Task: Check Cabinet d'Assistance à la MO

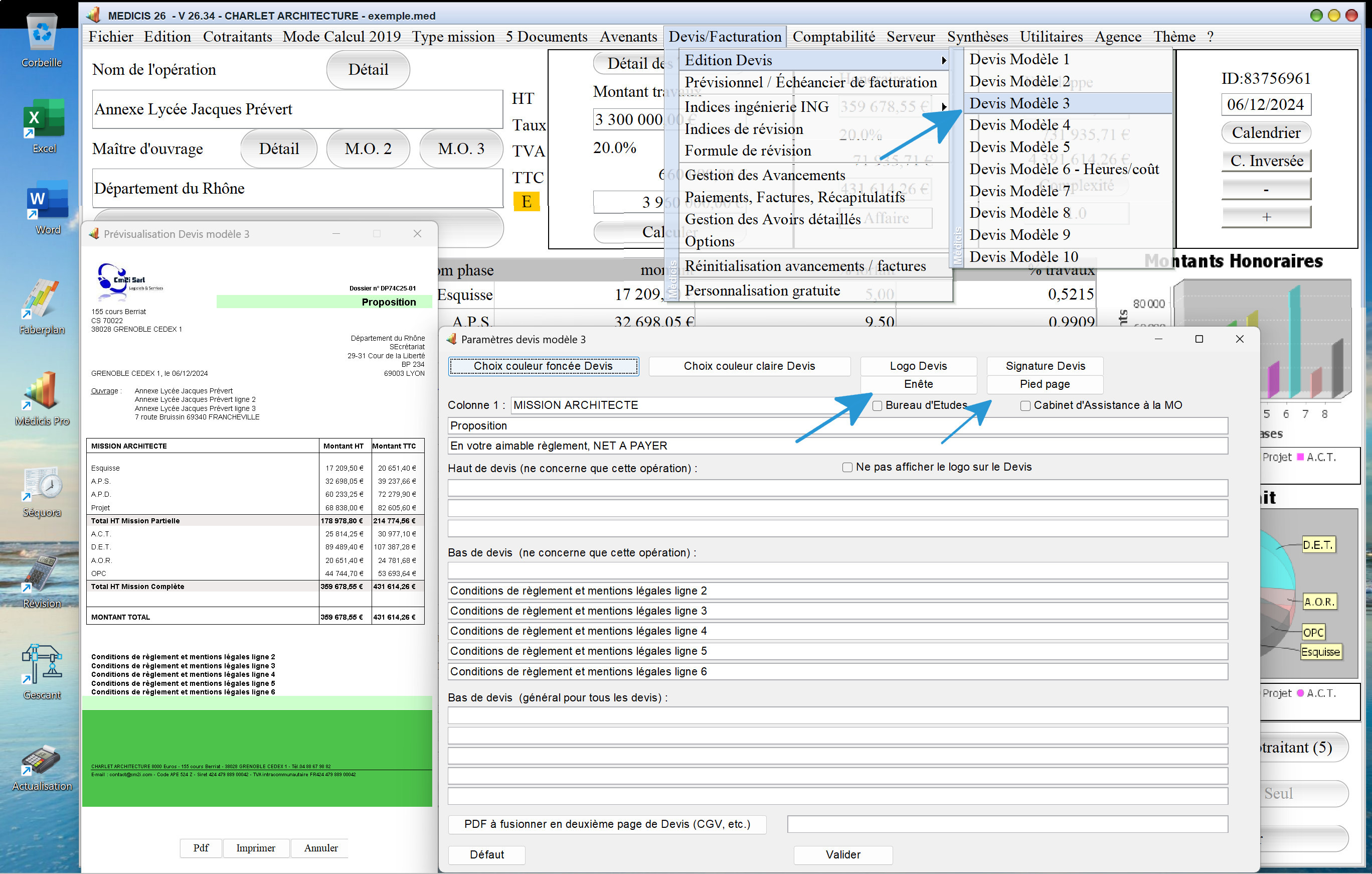Action: tap(1025, 406)
